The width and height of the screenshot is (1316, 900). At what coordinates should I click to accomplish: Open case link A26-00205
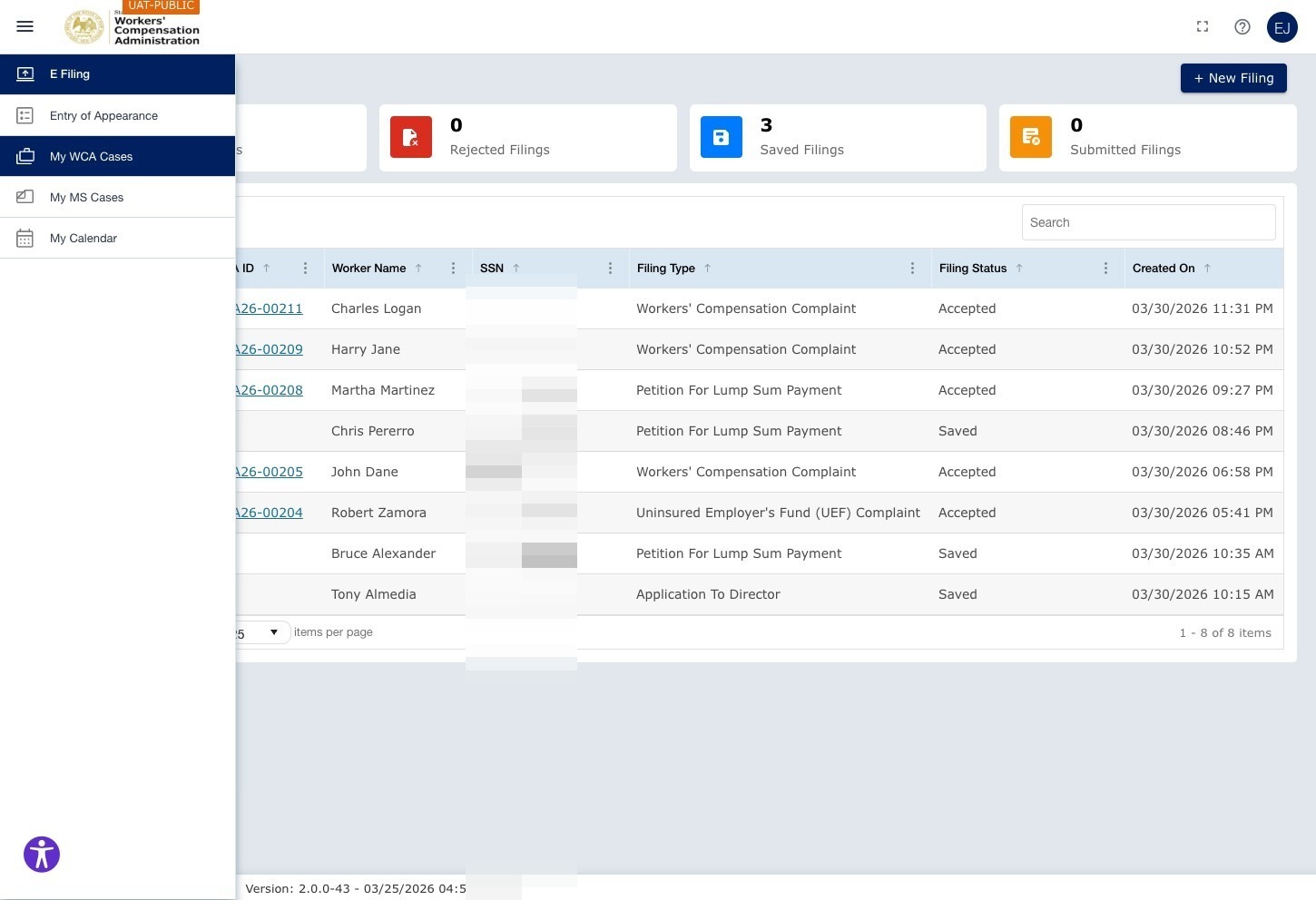269,472
